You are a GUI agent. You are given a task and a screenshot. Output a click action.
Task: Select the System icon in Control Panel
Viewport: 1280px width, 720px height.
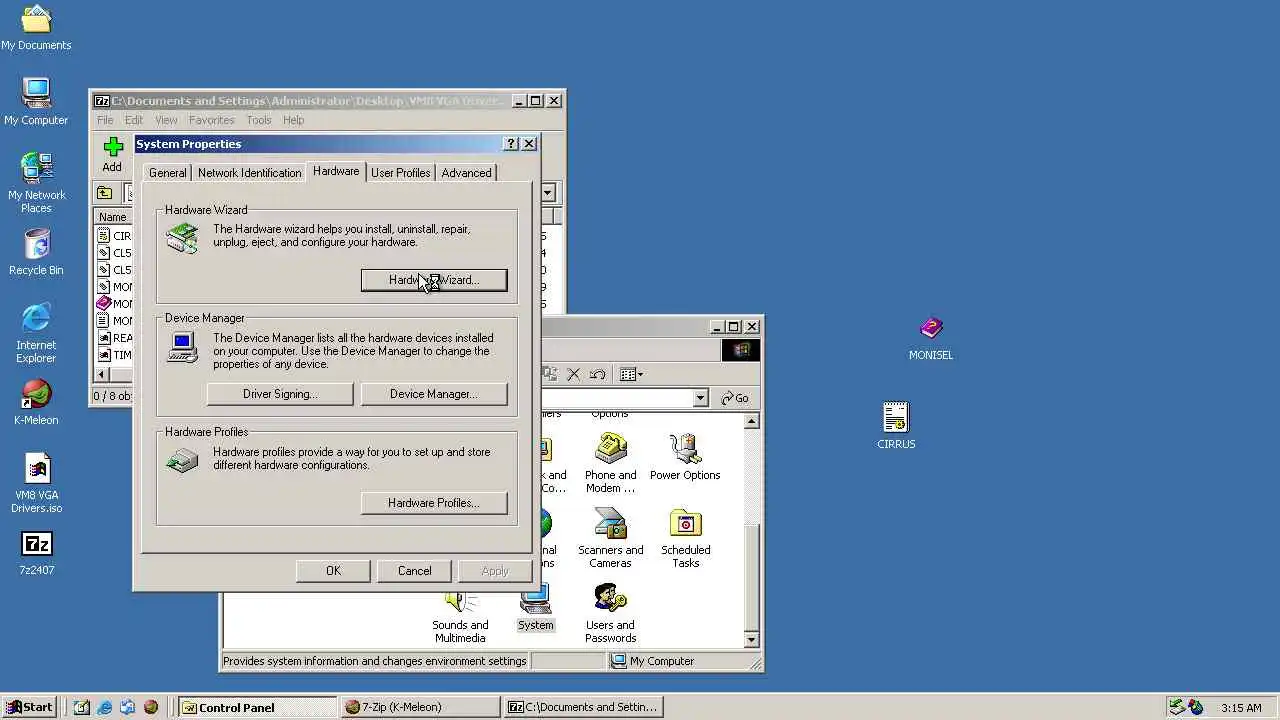pyautogui.click(x=535, y=607)
